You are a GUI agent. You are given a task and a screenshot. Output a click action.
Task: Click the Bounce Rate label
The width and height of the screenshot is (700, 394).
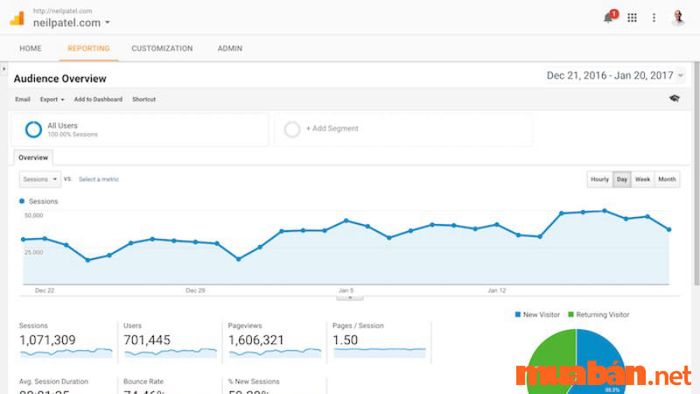click(143, 382)
